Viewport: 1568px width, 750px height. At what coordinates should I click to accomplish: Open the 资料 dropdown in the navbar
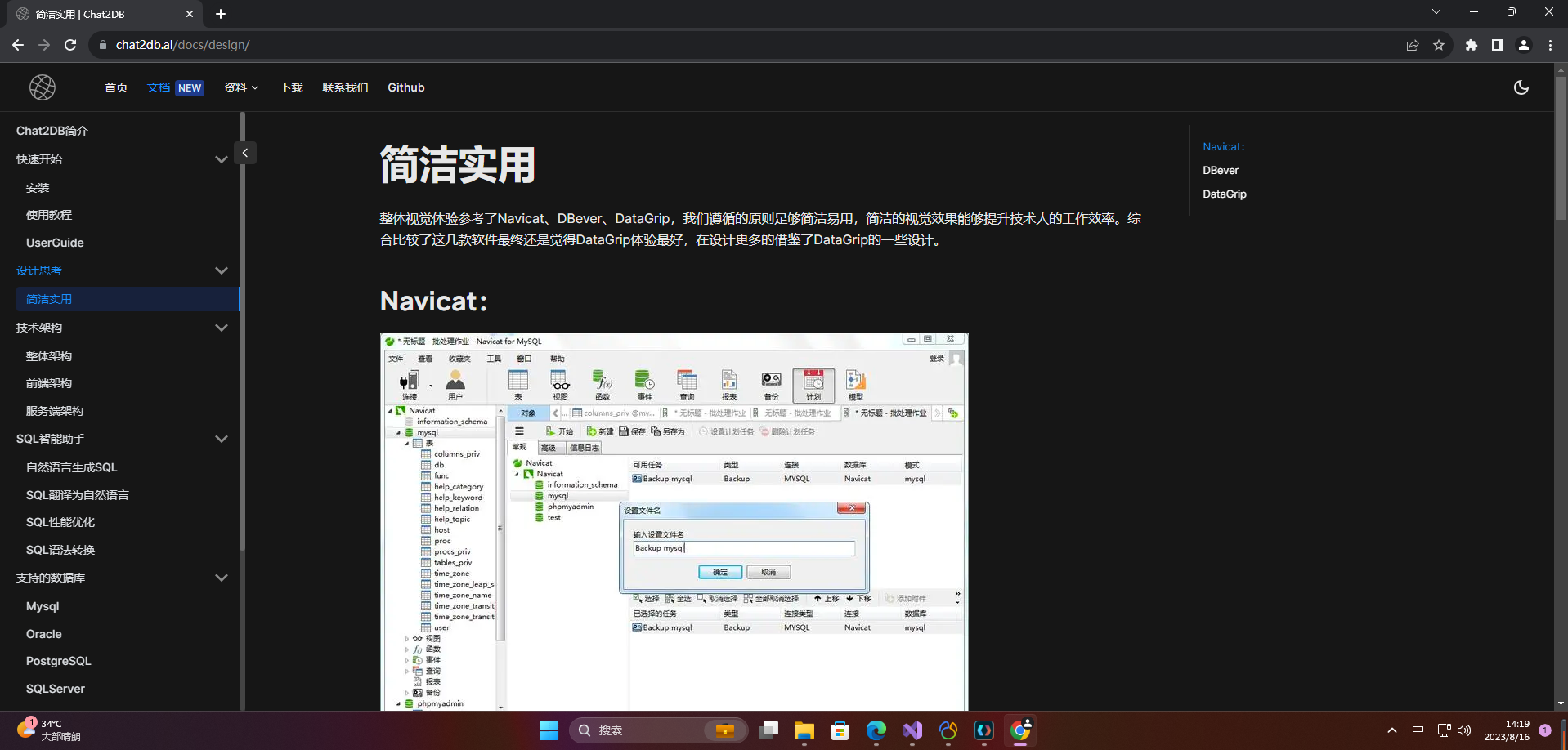click(x=241, y=87)
